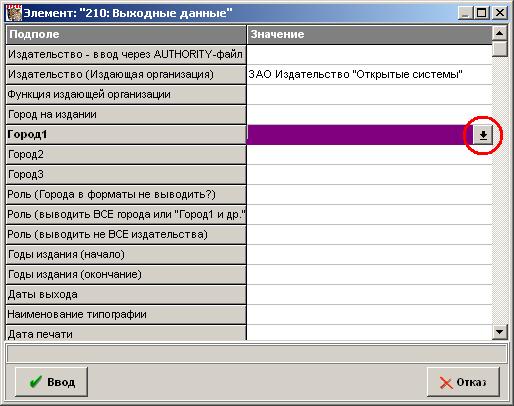
Task: Click the application icon in title bar
Action: click(x=14, y=13)
